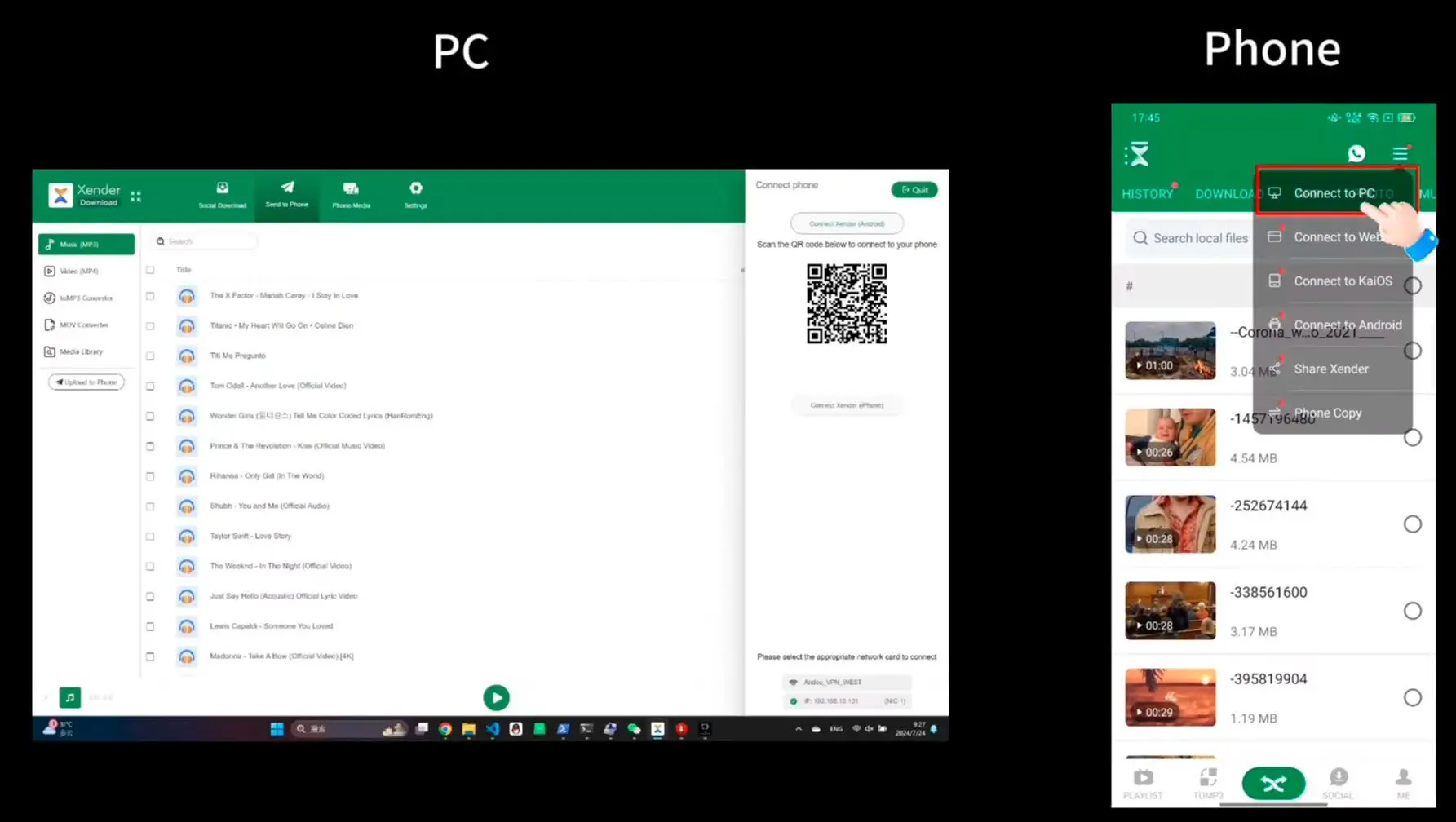Click the Connect Xender (Android) button
This screenshot has width=1456, height=822.
pyautogui.click(x=847, y=223)
